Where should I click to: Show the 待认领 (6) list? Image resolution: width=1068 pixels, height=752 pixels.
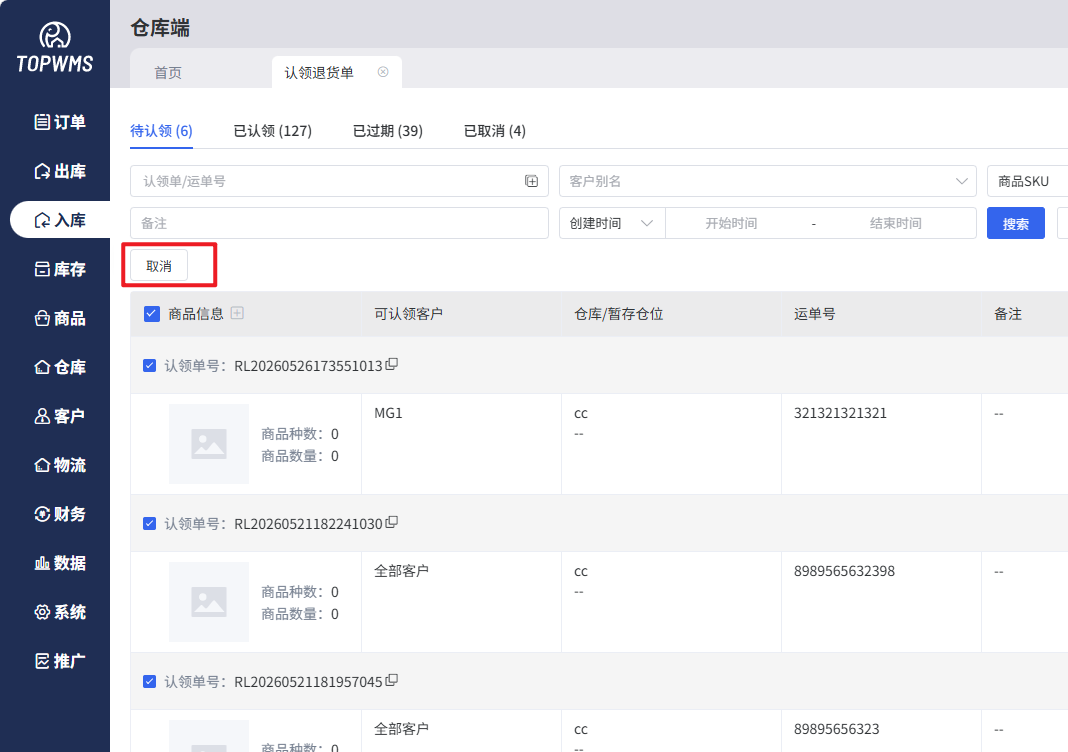pyautogui.click(x=161, y=131)
